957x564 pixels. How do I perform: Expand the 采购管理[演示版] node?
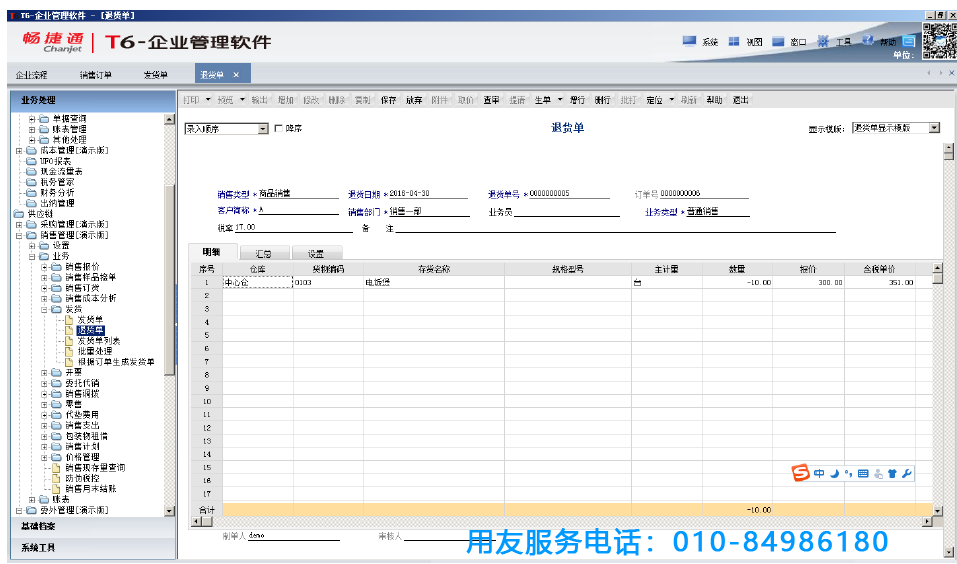click(19, 225)
